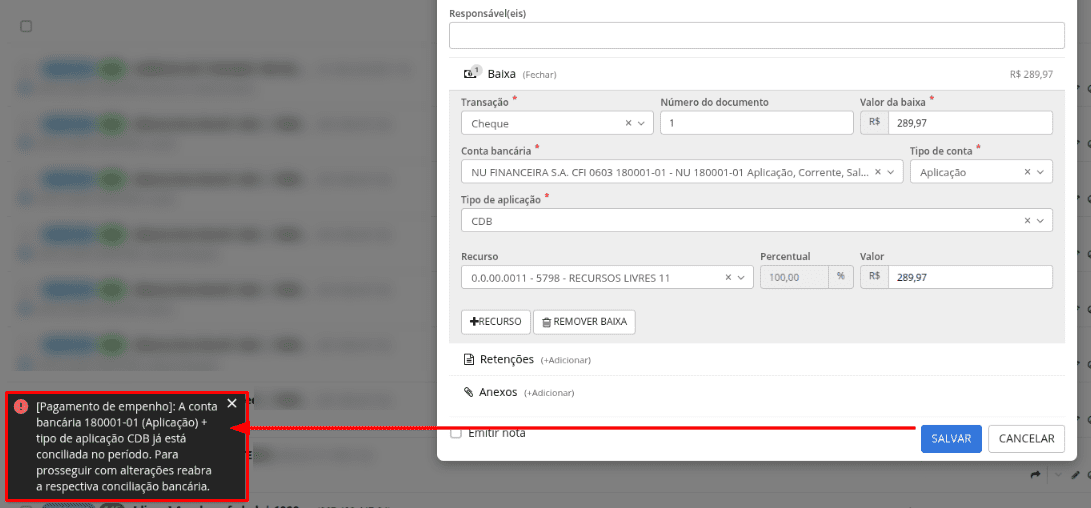Click the REMOVER BAIXA button
The width and height of the screenshot is (1091, 508).
point(584,322)
